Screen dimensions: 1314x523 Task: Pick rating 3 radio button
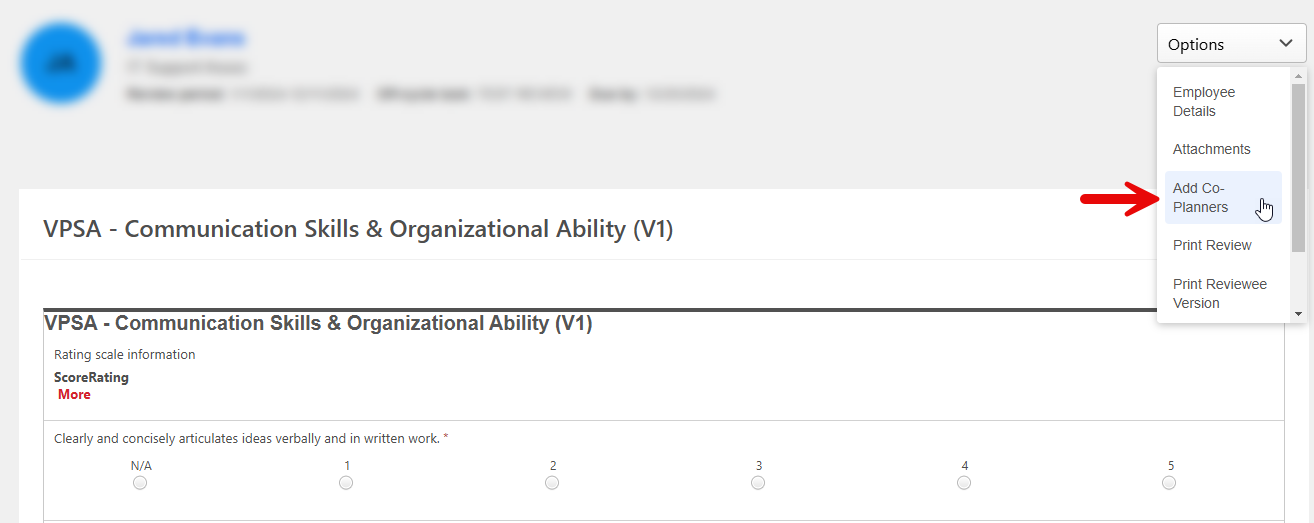click(758, 483)
